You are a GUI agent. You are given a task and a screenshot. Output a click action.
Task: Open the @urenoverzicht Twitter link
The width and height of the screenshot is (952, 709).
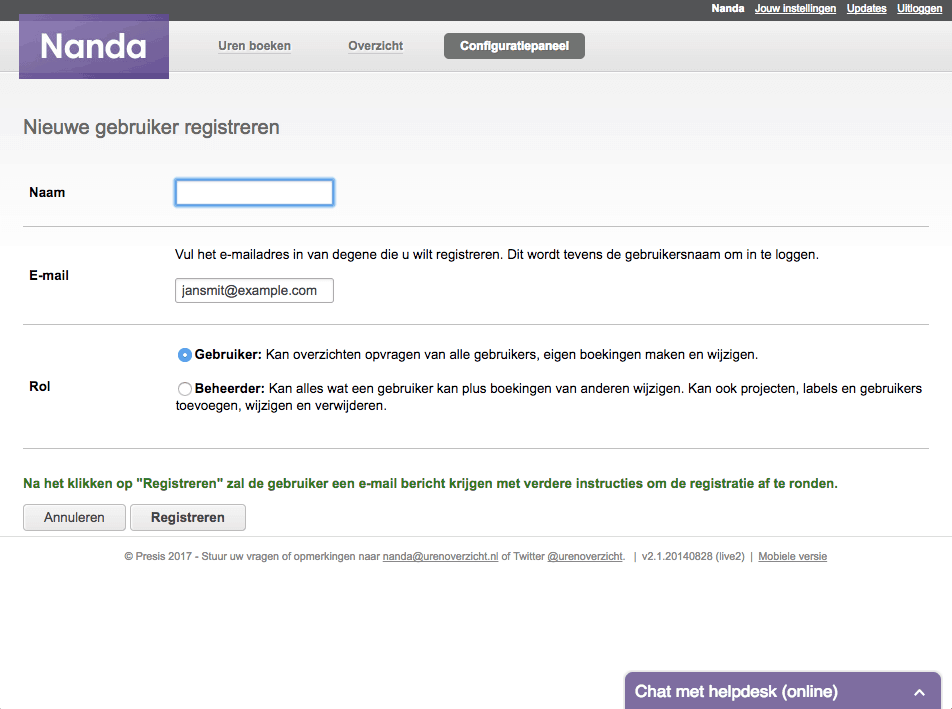point(585,556)
